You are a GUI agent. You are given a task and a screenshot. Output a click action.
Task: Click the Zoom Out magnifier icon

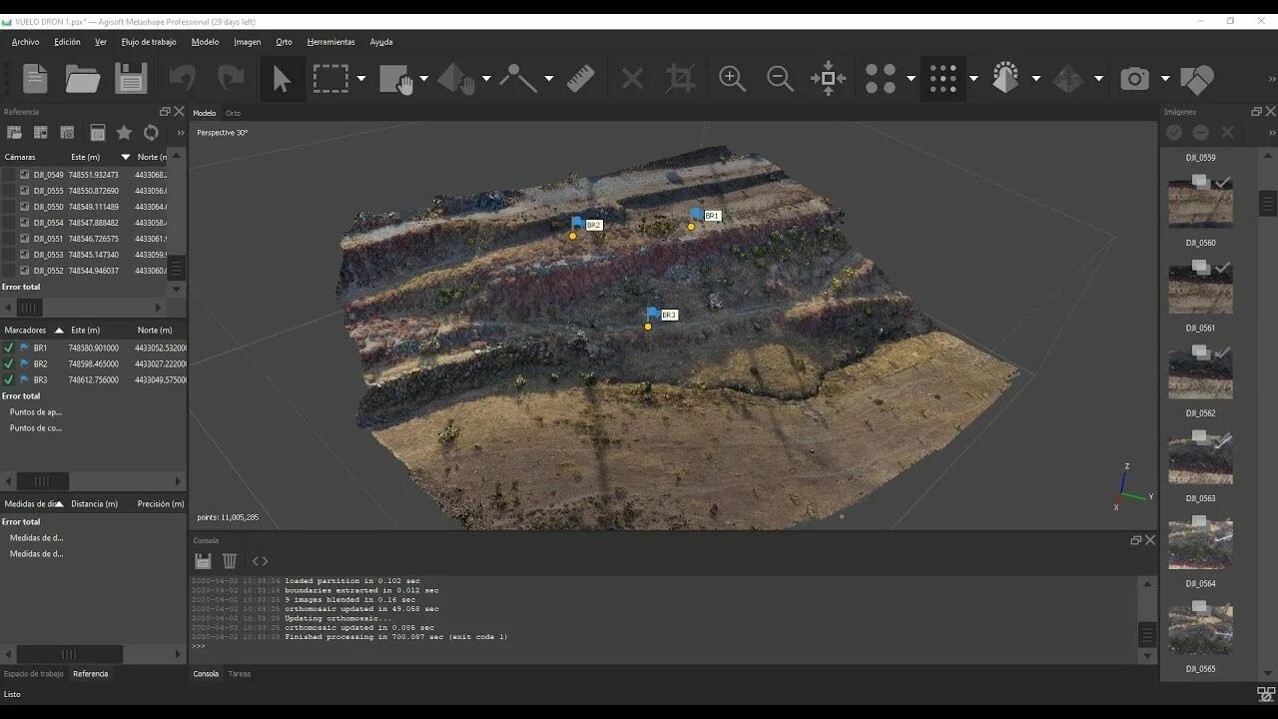780,78
